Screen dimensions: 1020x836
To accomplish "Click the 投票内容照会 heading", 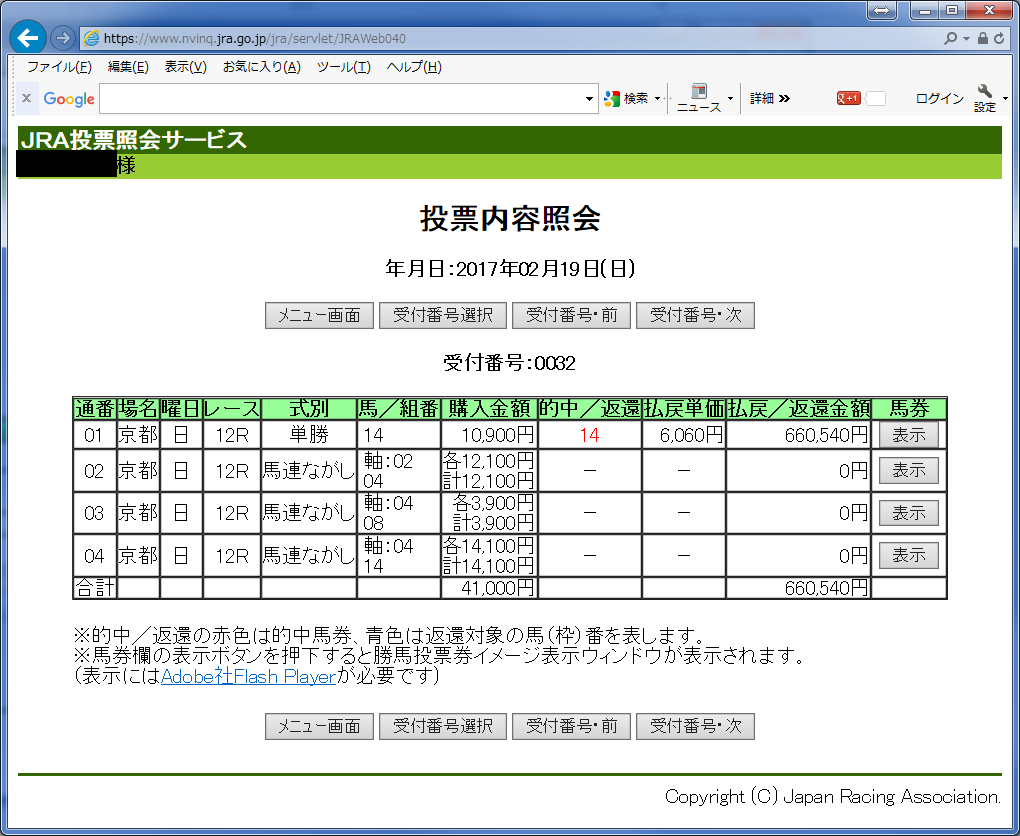I will (510, 219).
